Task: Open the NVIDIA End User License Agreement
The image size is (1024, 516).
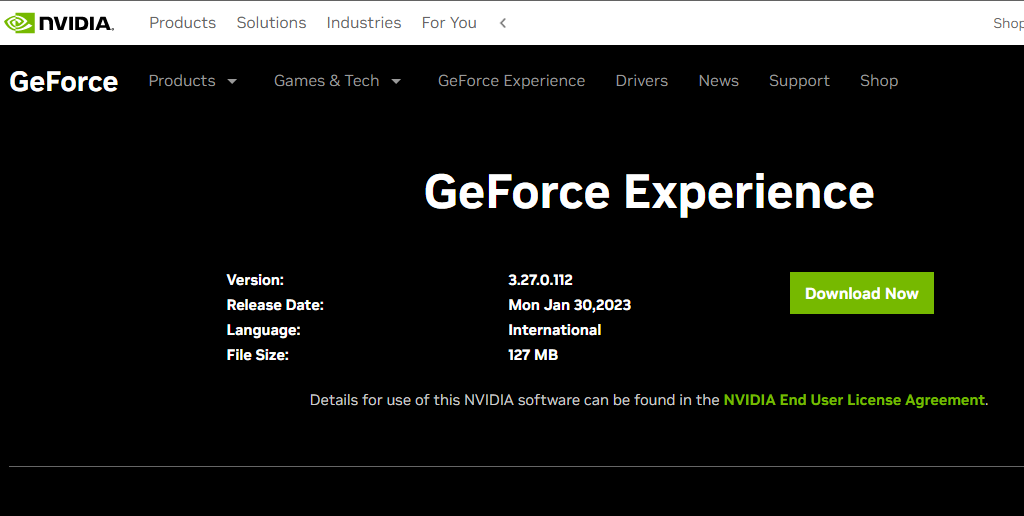Action: 854,400
